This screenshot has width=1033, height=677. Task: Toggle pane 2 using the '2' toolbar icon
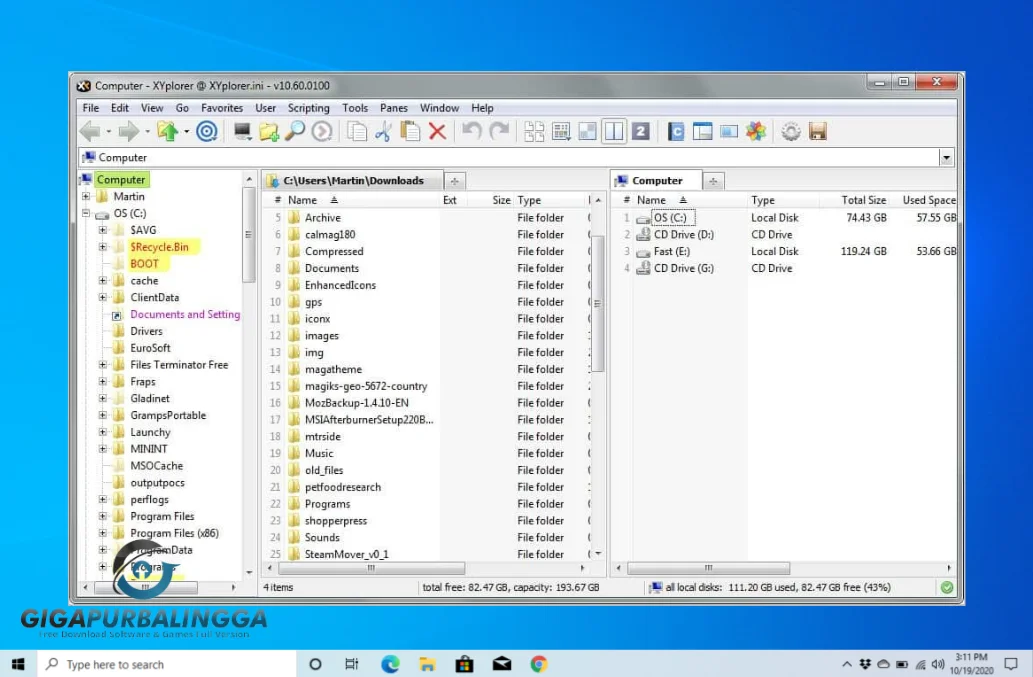click(x=641, y=130)
